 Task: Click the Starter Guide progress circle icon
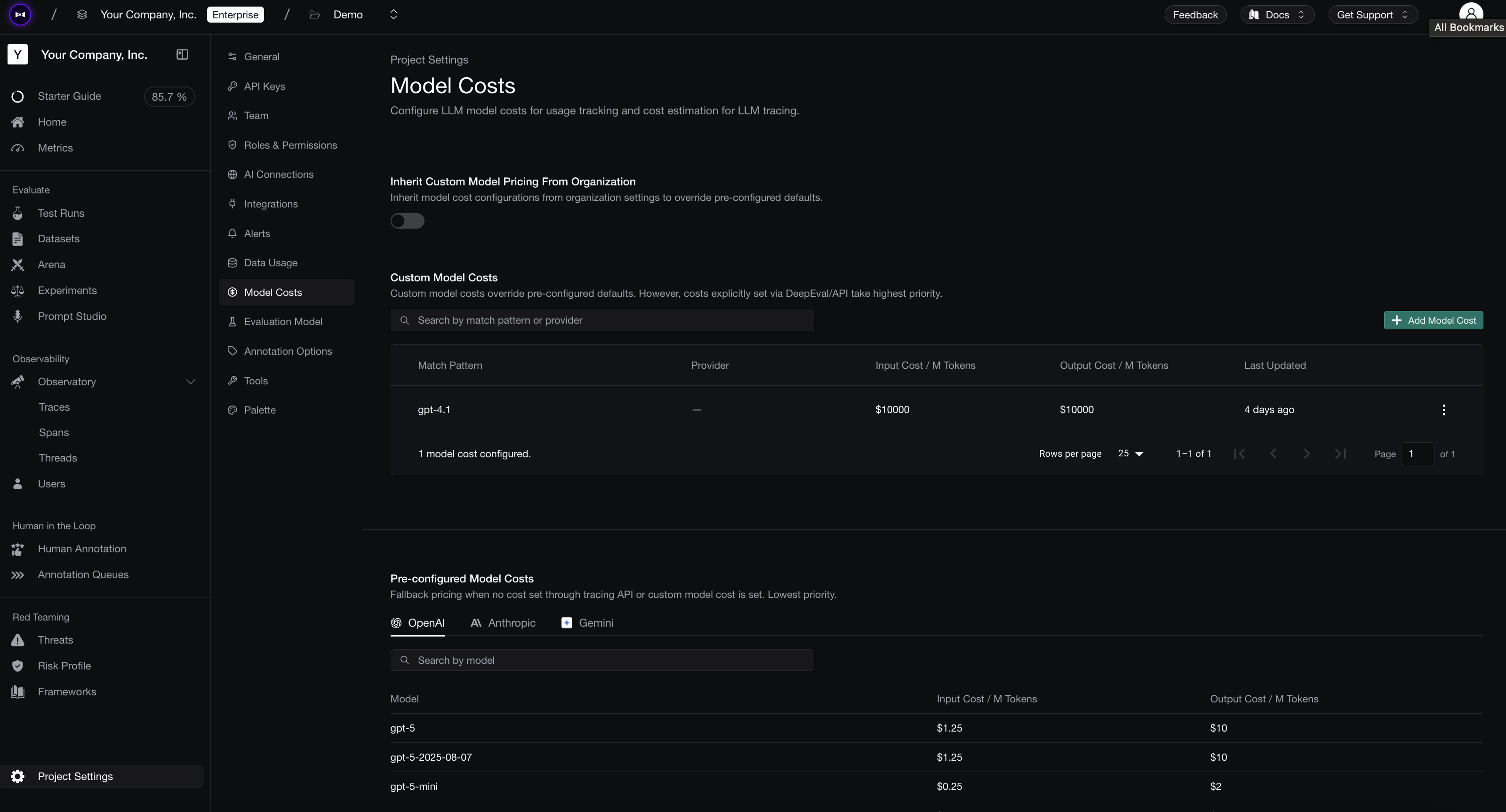tap(17, 96)
